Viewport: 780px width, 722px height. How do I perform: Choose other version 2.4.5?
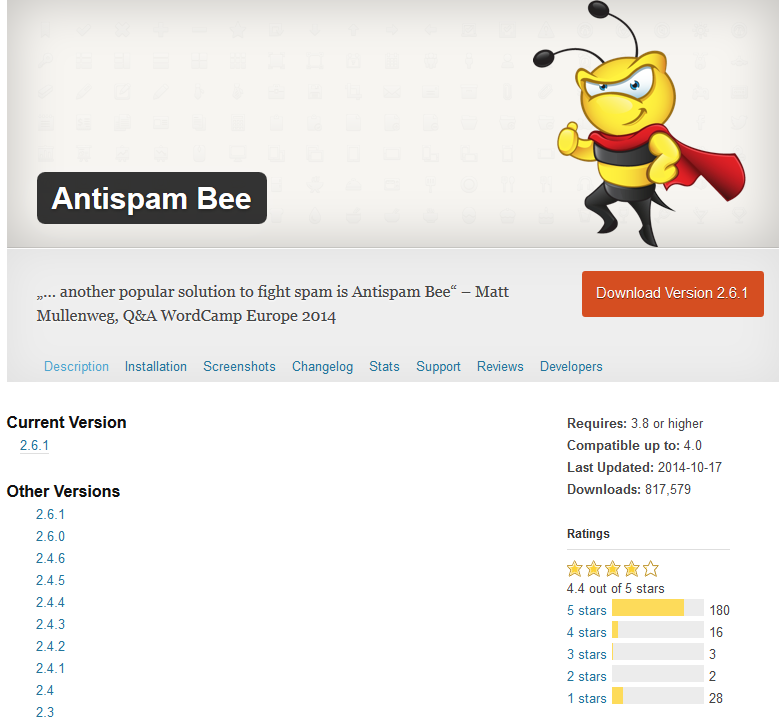click(x=50, y=580)
